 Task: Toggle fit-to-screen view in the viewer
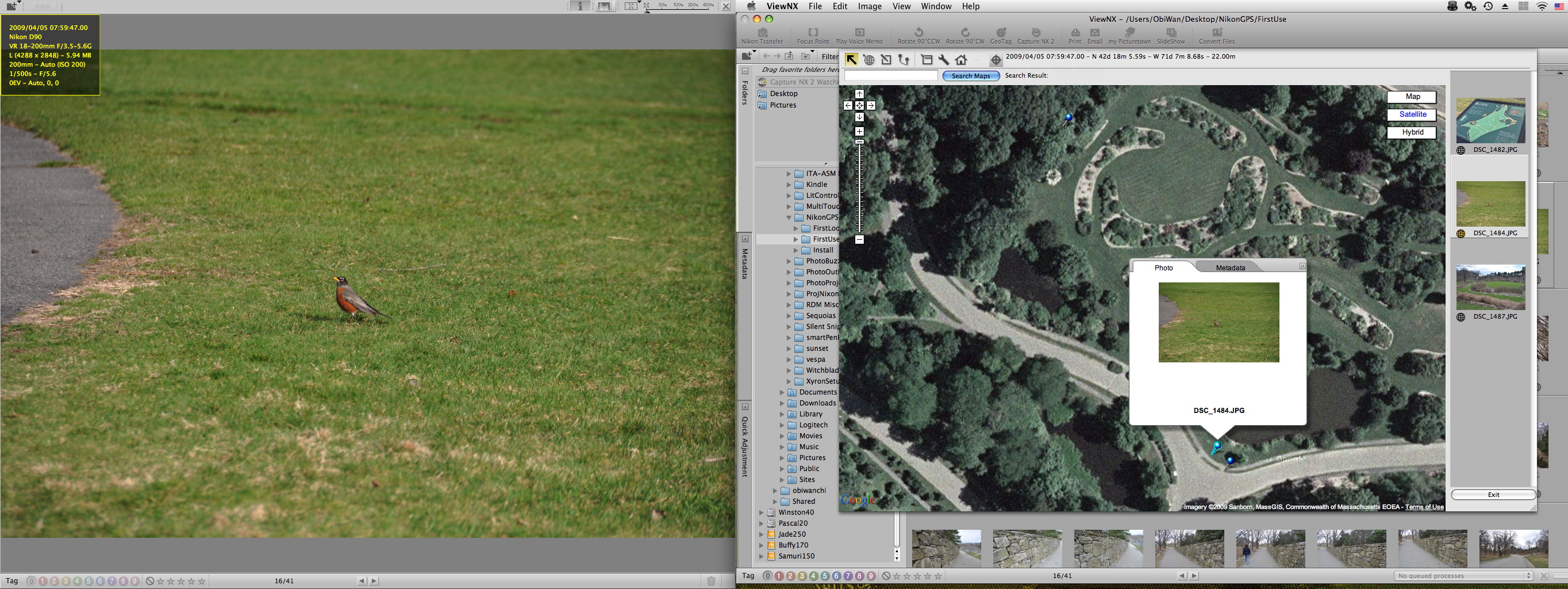[x=631, y=6]
